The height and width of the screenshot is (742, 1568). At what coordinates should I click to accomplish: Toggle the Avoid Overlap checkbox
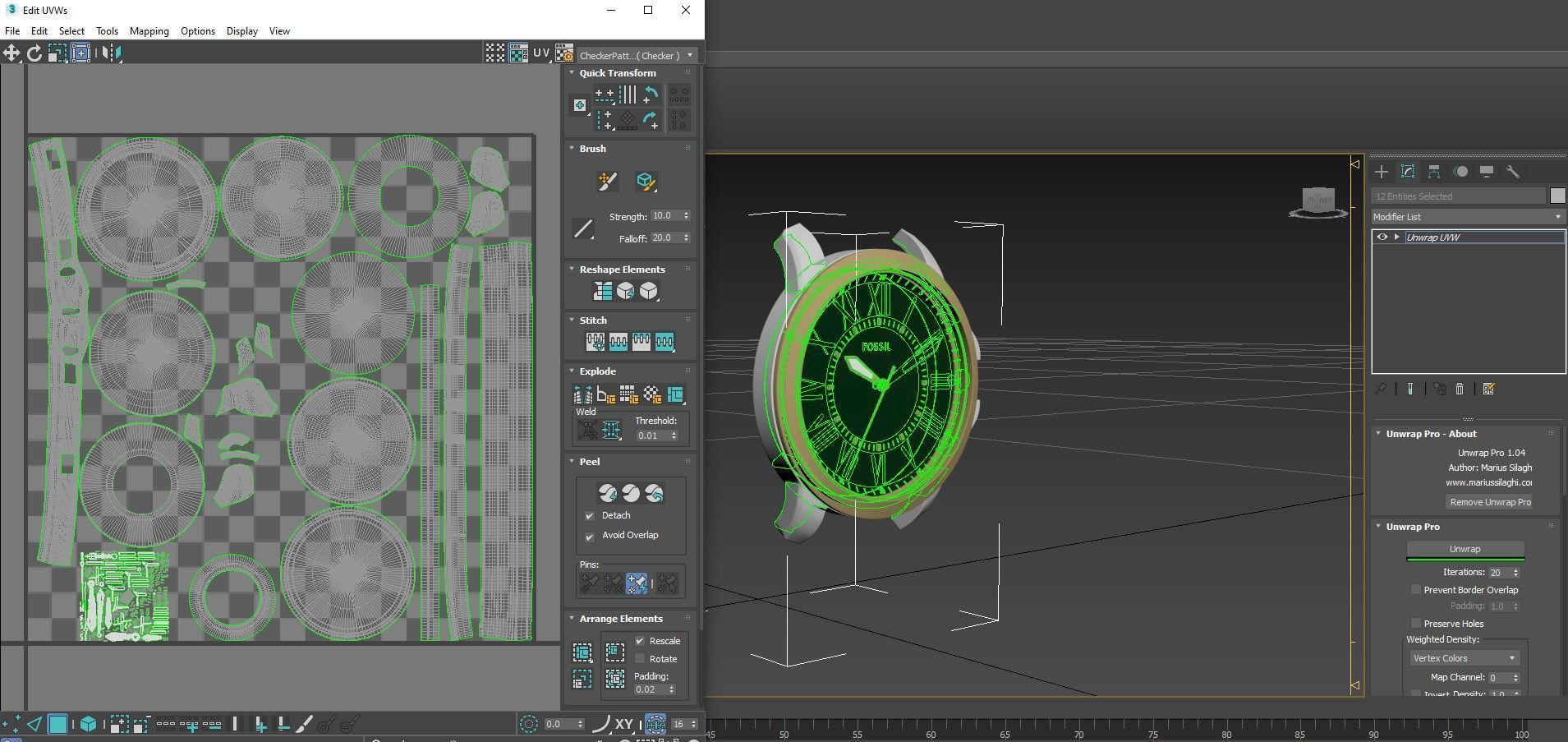point(589,536)
